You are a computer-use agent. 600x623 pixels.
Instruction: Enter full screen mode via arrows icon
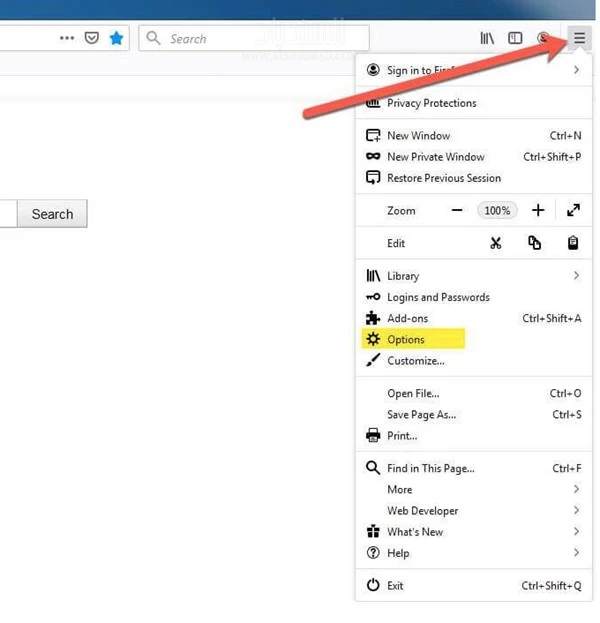click(x=573, y=210)
